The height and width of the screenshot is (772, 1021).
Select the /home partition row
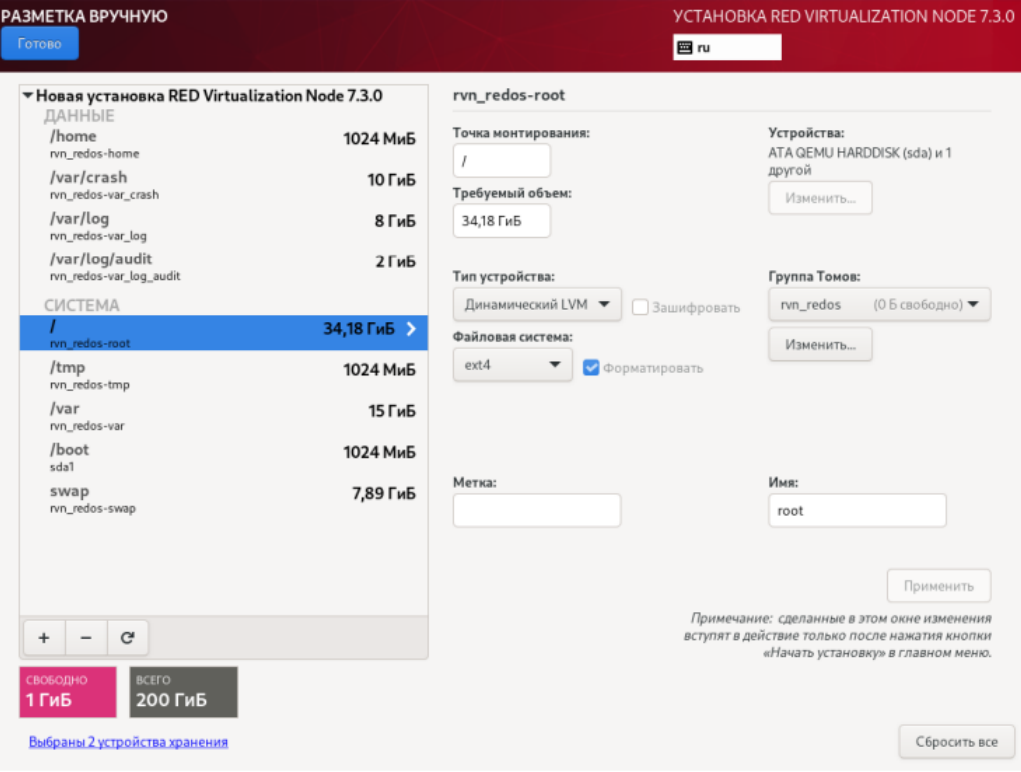point(223,144)
